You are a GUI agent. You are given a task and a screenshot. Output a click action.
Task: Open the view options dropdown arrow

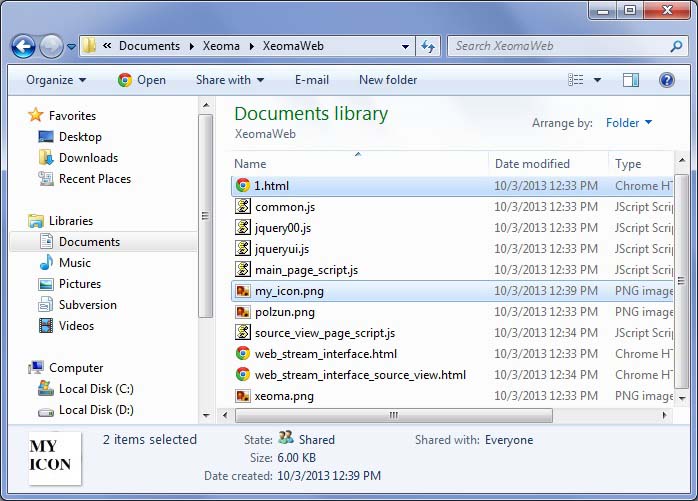598,80
